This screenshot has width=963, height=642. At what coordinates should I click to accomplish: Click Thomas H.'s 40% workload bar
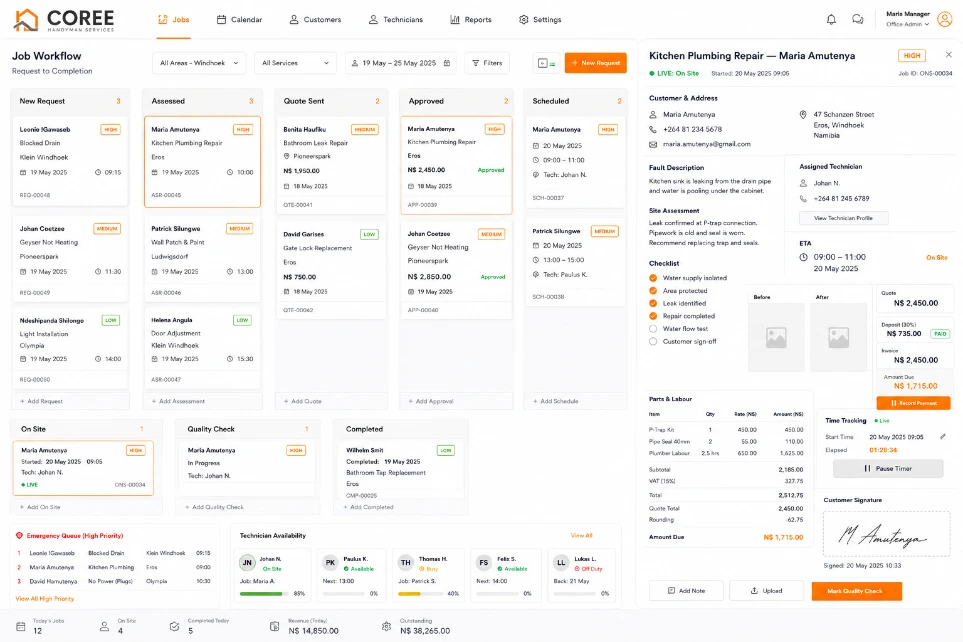(x=421, y=594)
